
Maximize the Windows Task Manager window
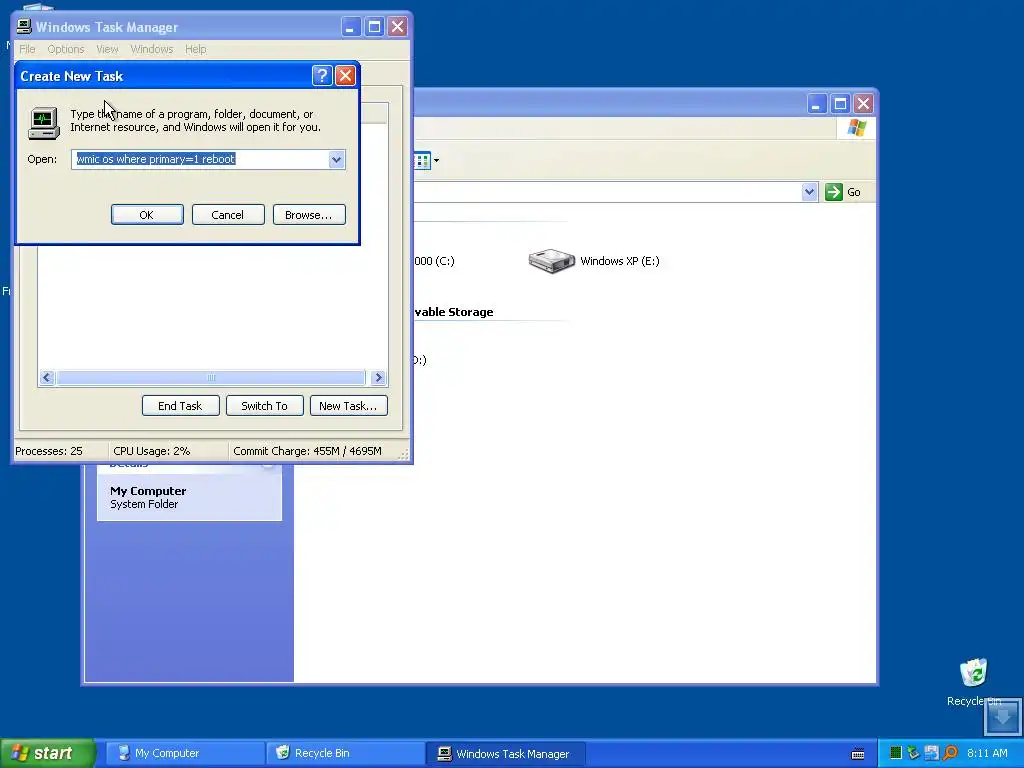pyautogui.click(x=374, y=27)
